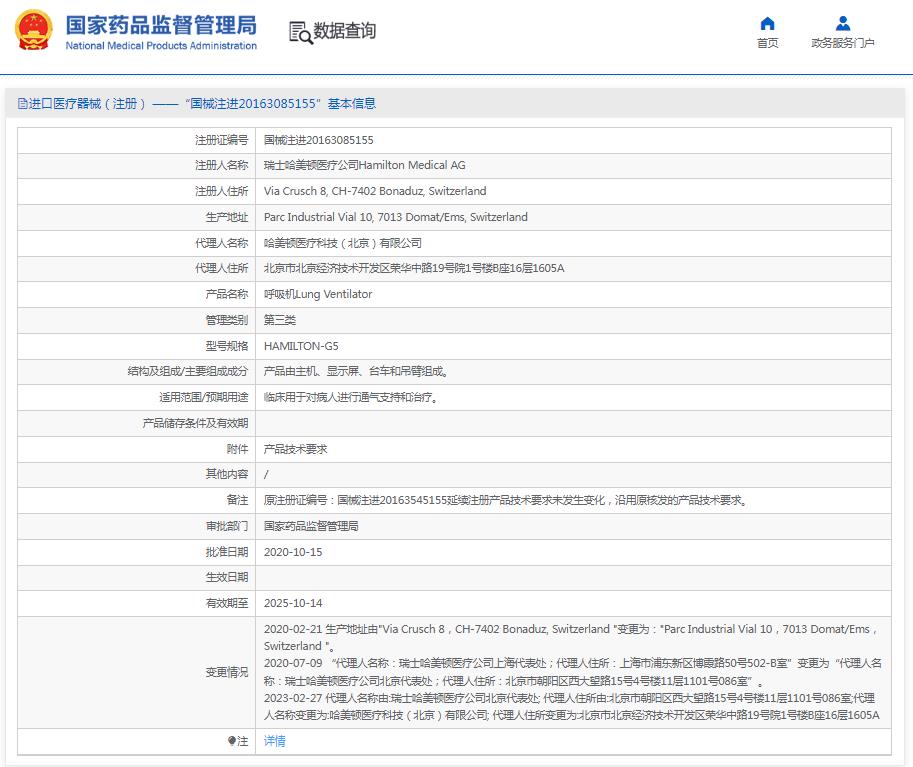Click the 首页 house icon

click(x=767, y=23)
